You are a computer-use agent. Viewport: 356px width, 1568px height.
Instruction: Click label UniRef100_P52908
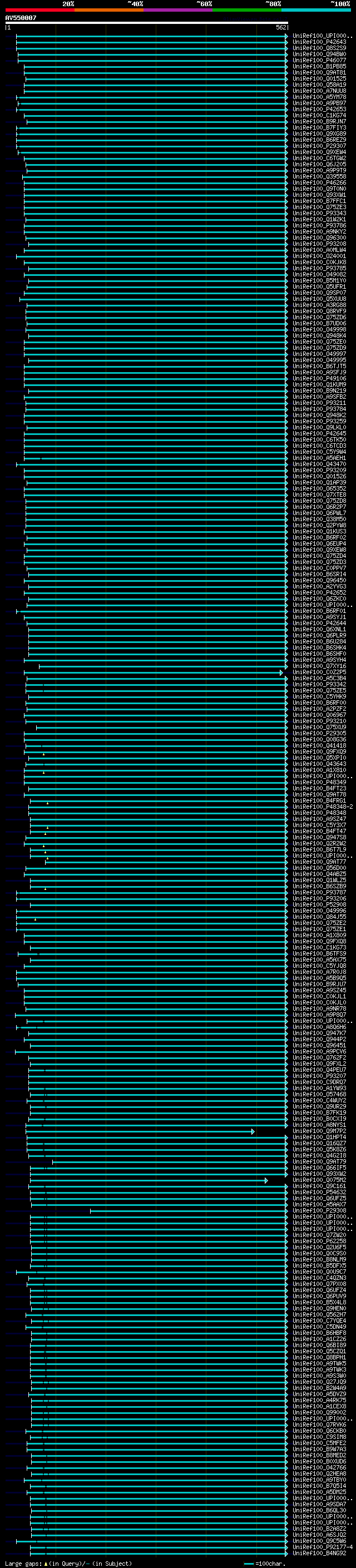[x=319, y=904]
